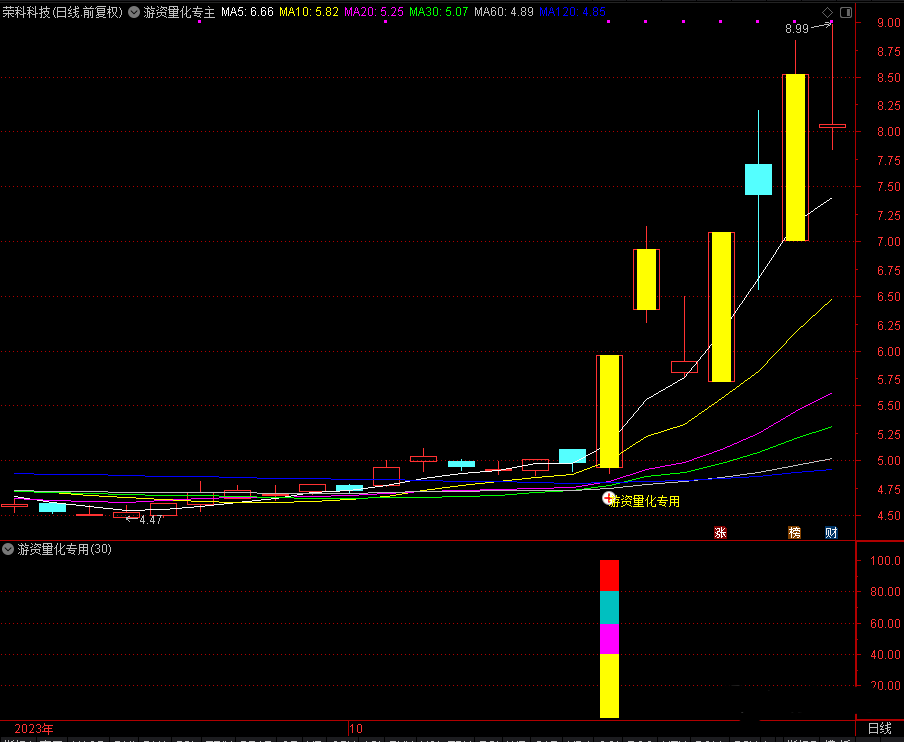Click the 8.99 high price label
The image size is (904, 742).
796,30
